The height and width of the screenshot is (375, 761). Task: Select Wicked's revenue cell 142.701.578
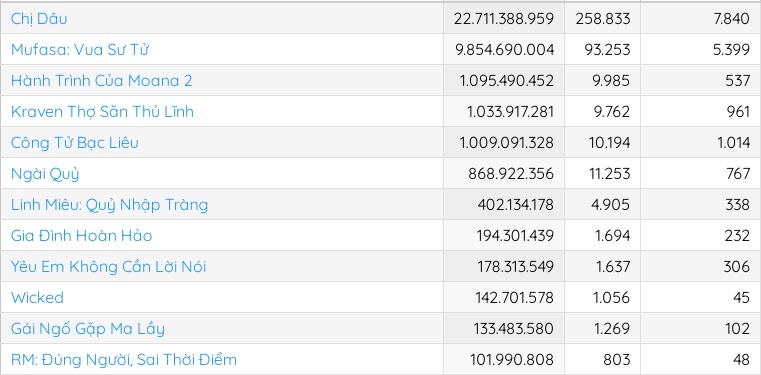(x=504, y=297)
